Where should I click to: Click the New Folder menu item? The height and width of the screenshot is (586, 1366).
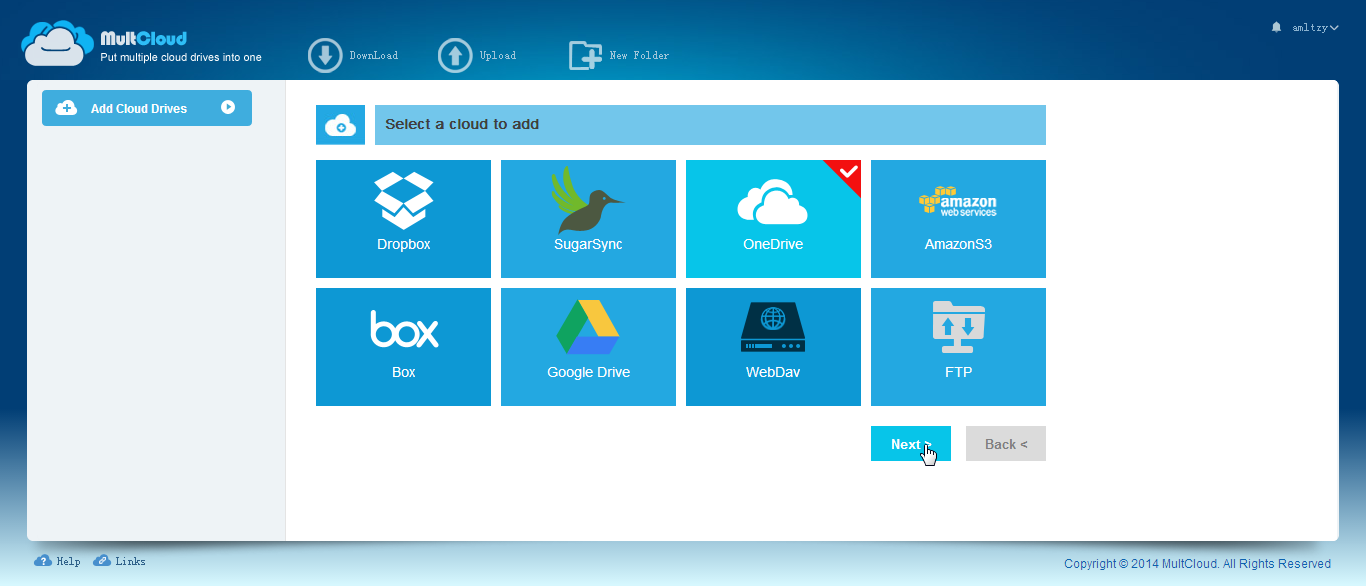(619, 55)
